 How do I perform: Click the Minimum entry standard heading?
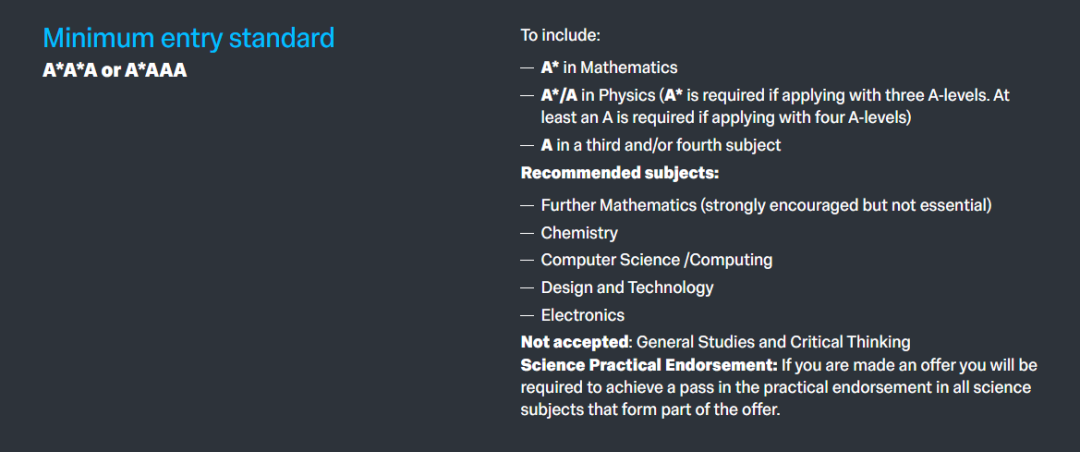189,38
